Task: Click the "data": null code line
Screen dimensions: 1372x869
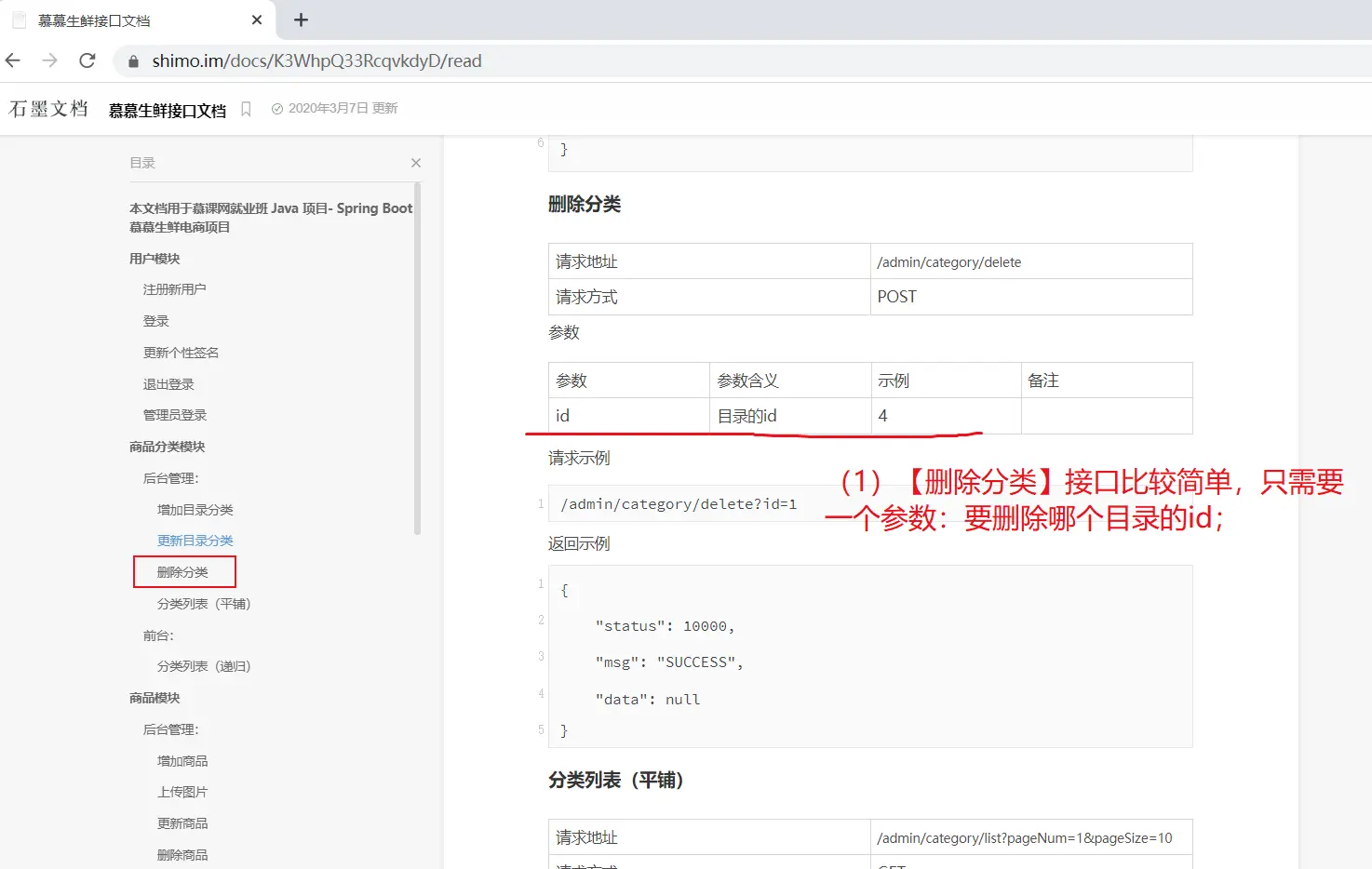Action: (x=648, y=700)
